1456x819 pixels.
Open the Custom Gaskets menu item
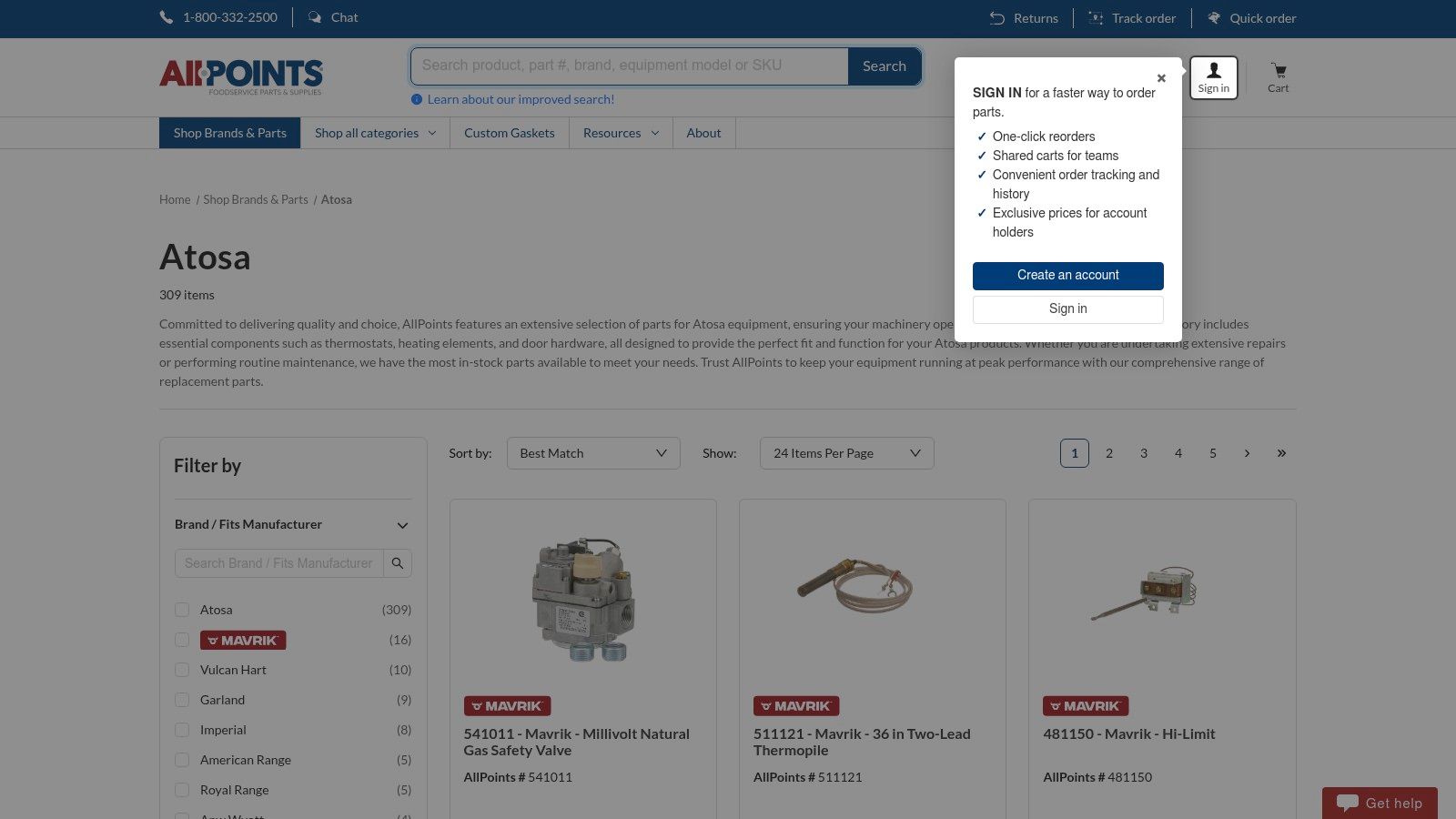tap(509, 133)
